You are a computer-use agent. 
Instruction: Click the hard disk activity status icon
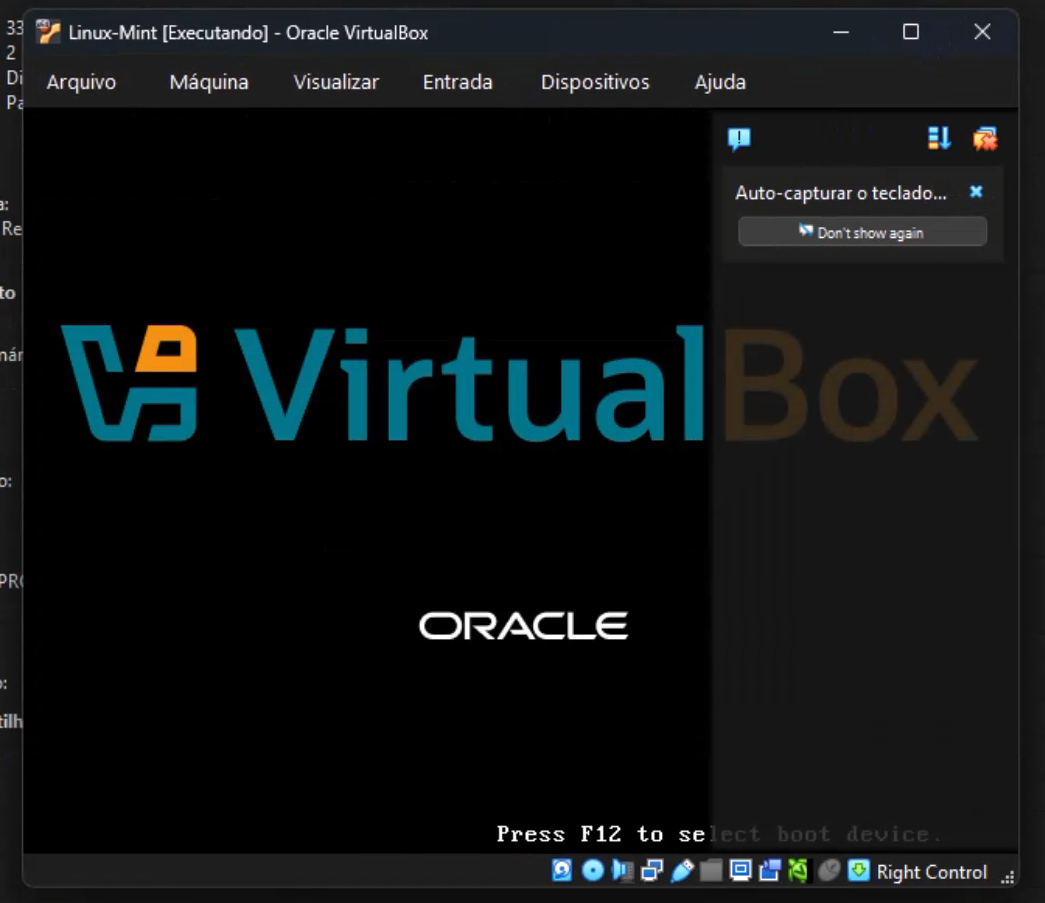tap(562, 870)
